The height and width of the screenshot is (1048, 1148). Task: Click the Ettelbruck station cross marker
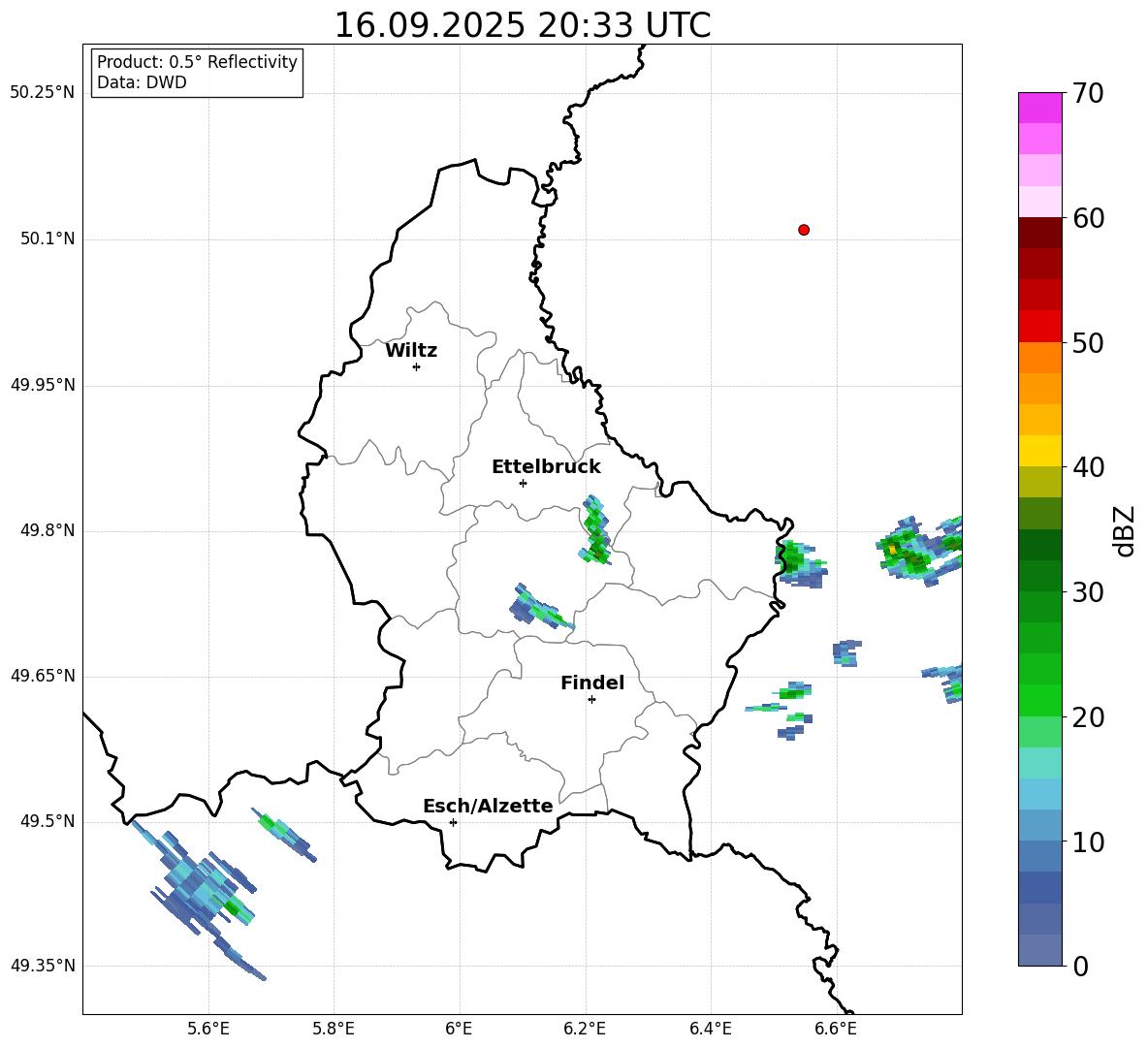523,483
